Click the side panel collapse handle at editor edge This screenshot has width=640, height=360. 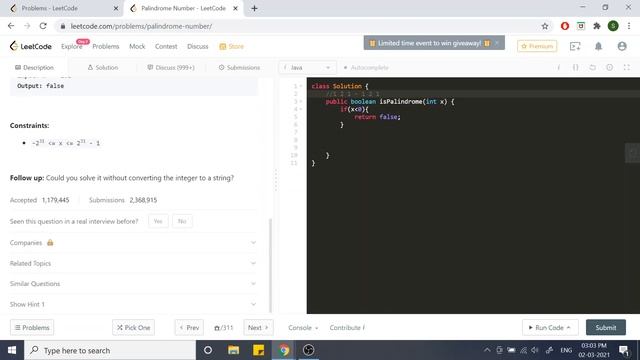(633, 153)
